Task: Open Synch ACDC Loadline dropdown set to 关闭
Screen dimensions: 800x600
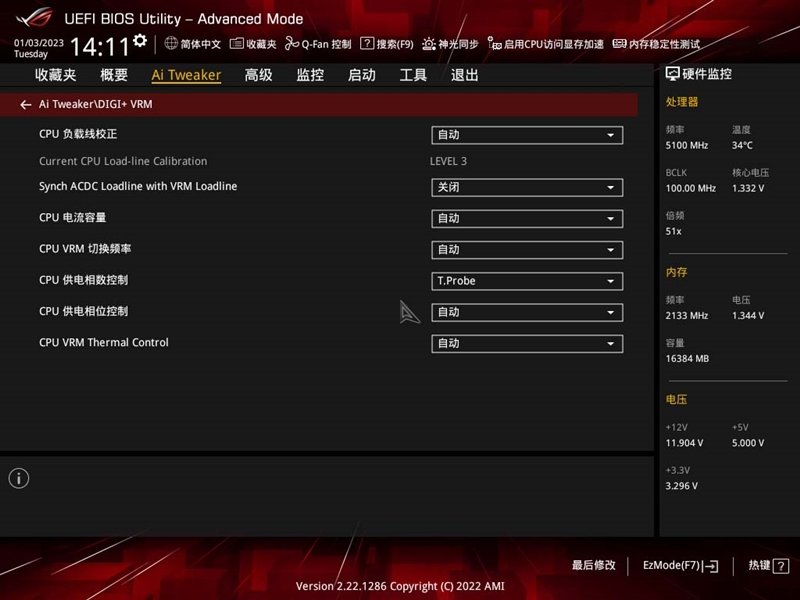Action: click(x=527, y=187)
